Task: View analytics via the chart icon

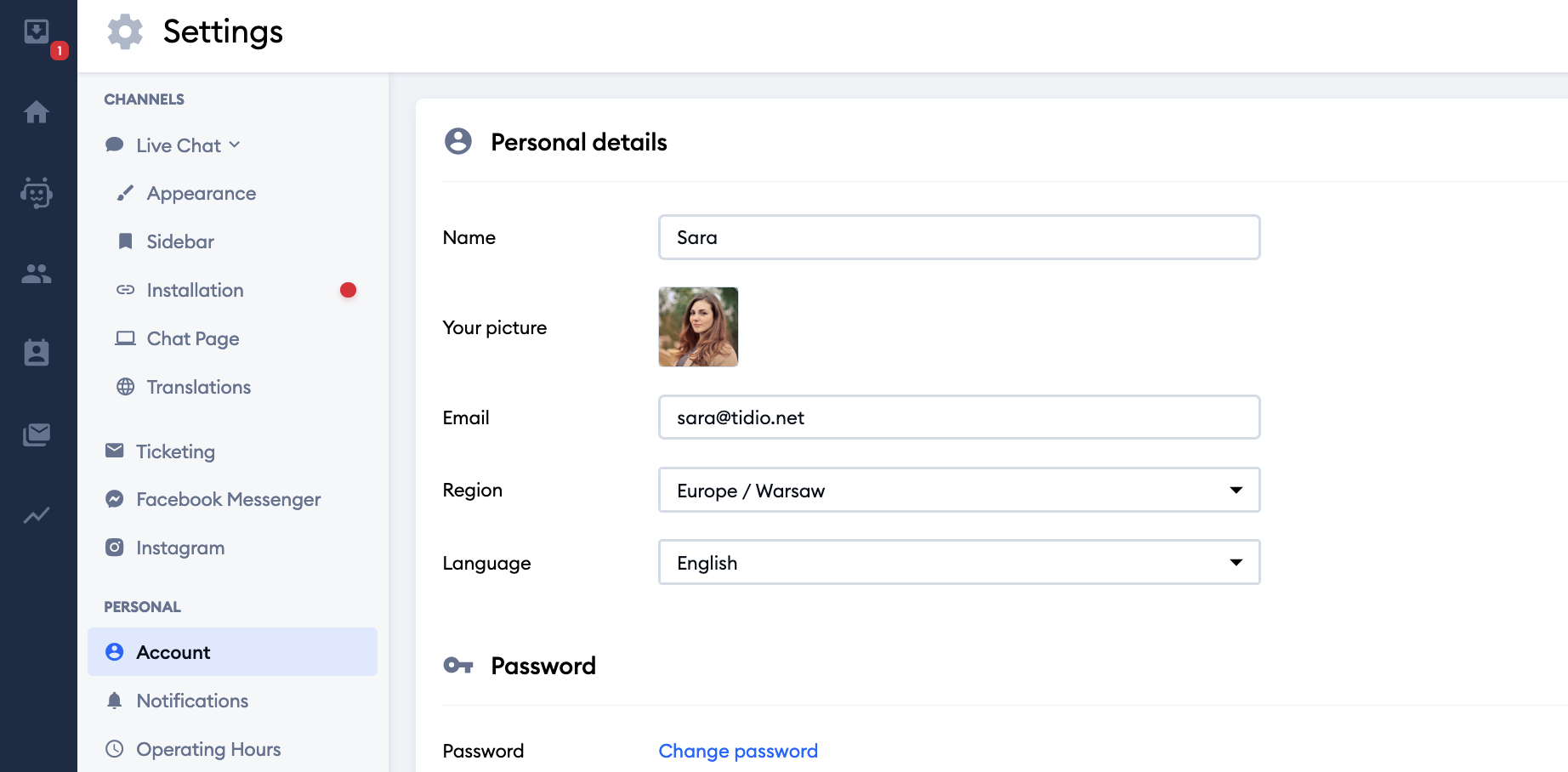Action: (x=37, y=515)
